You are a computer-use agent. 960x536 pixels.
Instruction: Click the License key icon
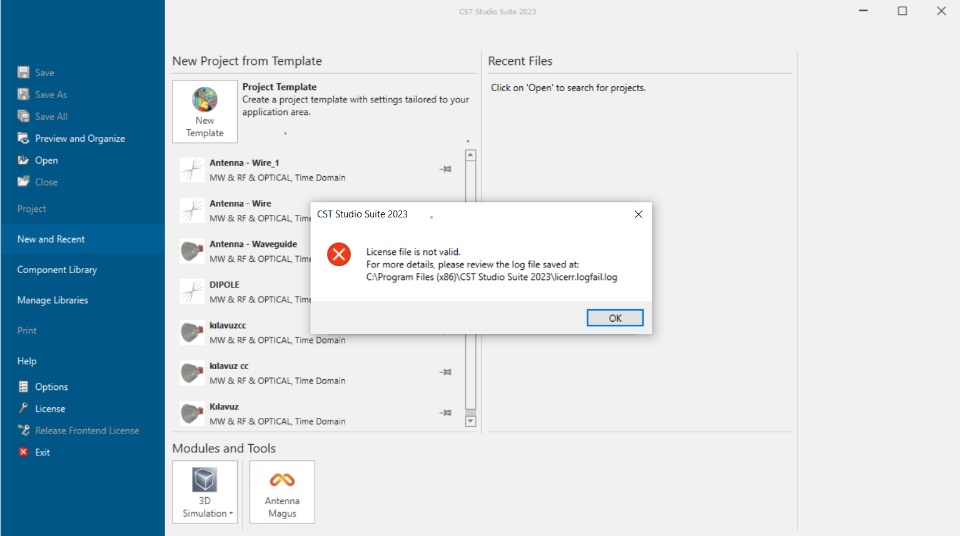point(23,409)
